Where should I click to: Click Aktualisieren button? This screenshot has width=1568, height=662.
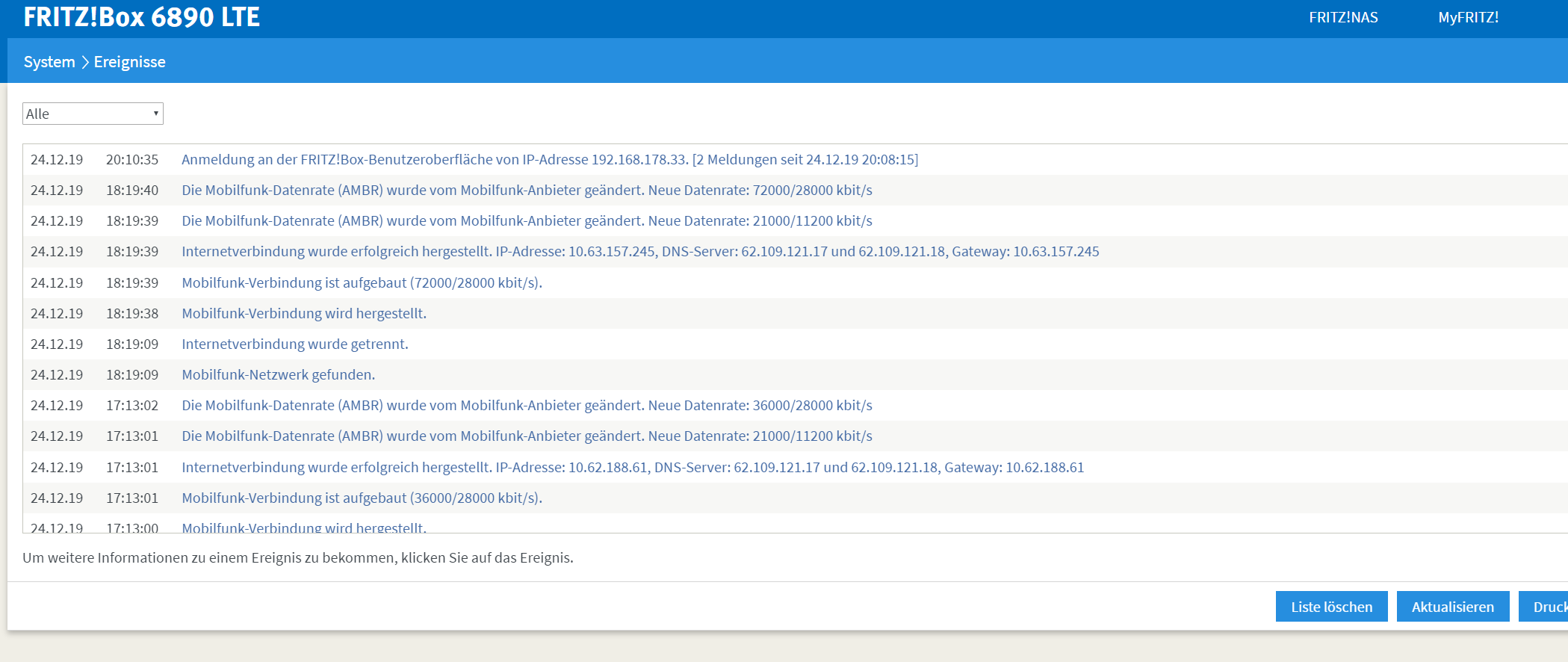coord(1453,607)
